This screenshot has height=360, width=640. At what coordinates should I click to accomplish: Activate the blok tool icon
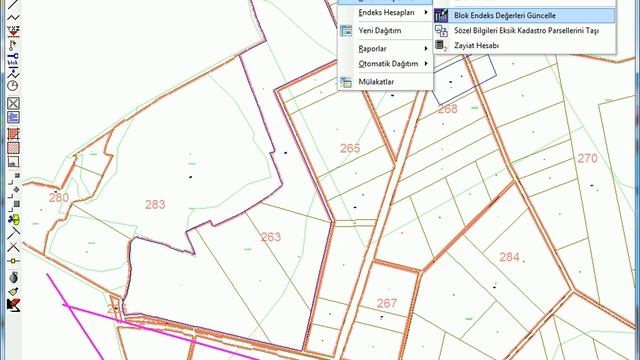click(13, 60)
